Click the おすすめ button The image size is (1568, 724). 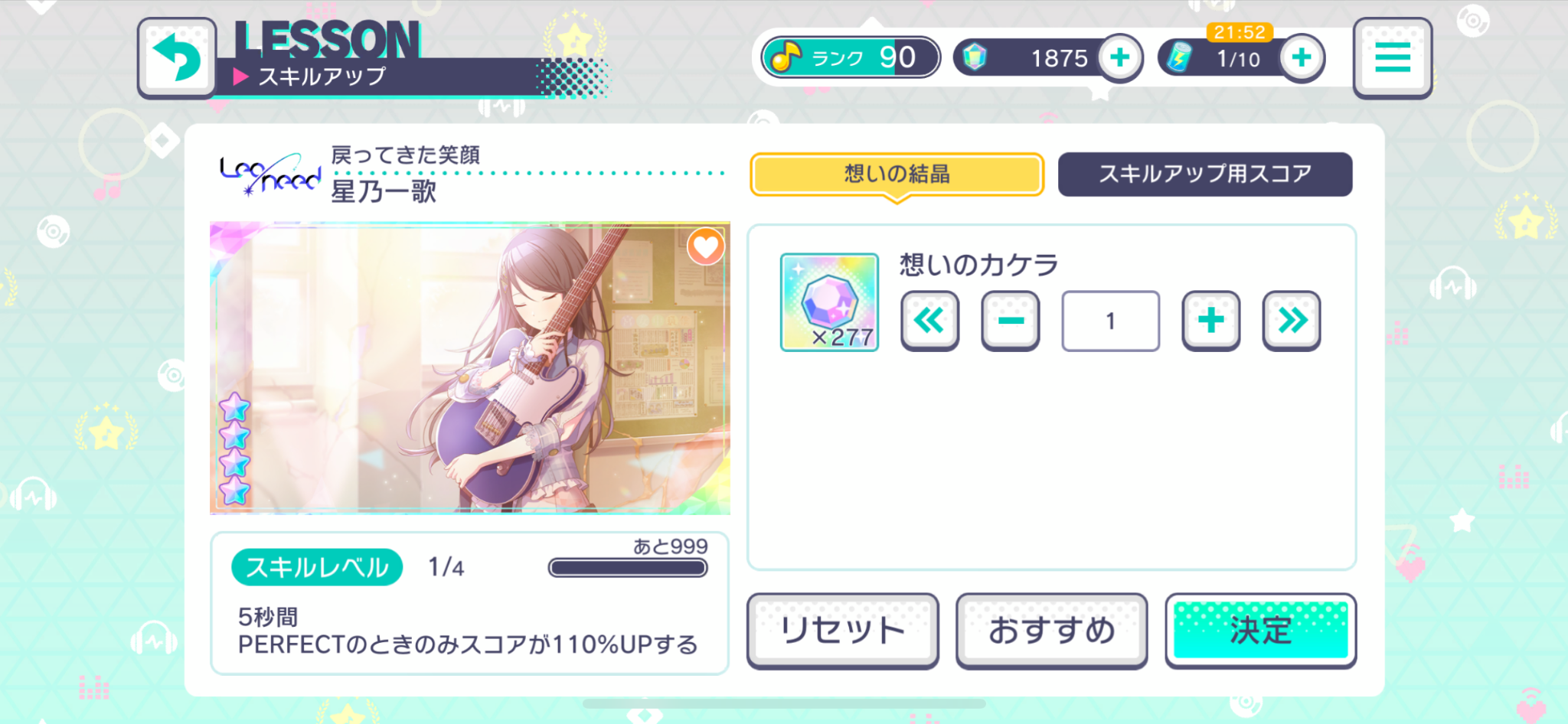pyautogui.click(x=1051, y=631)
